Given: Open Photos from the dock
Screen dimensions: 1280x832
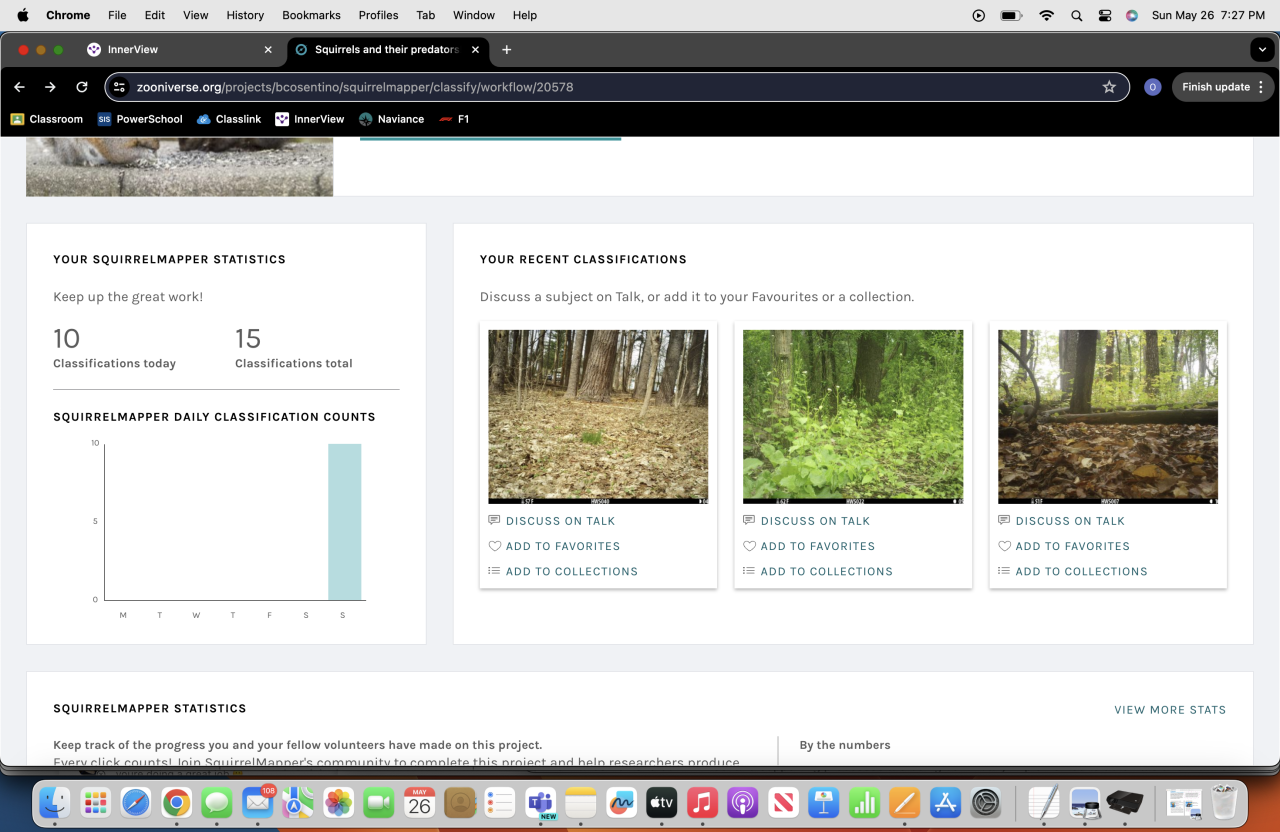Looking at the screenshot, I should coord(339,802).
